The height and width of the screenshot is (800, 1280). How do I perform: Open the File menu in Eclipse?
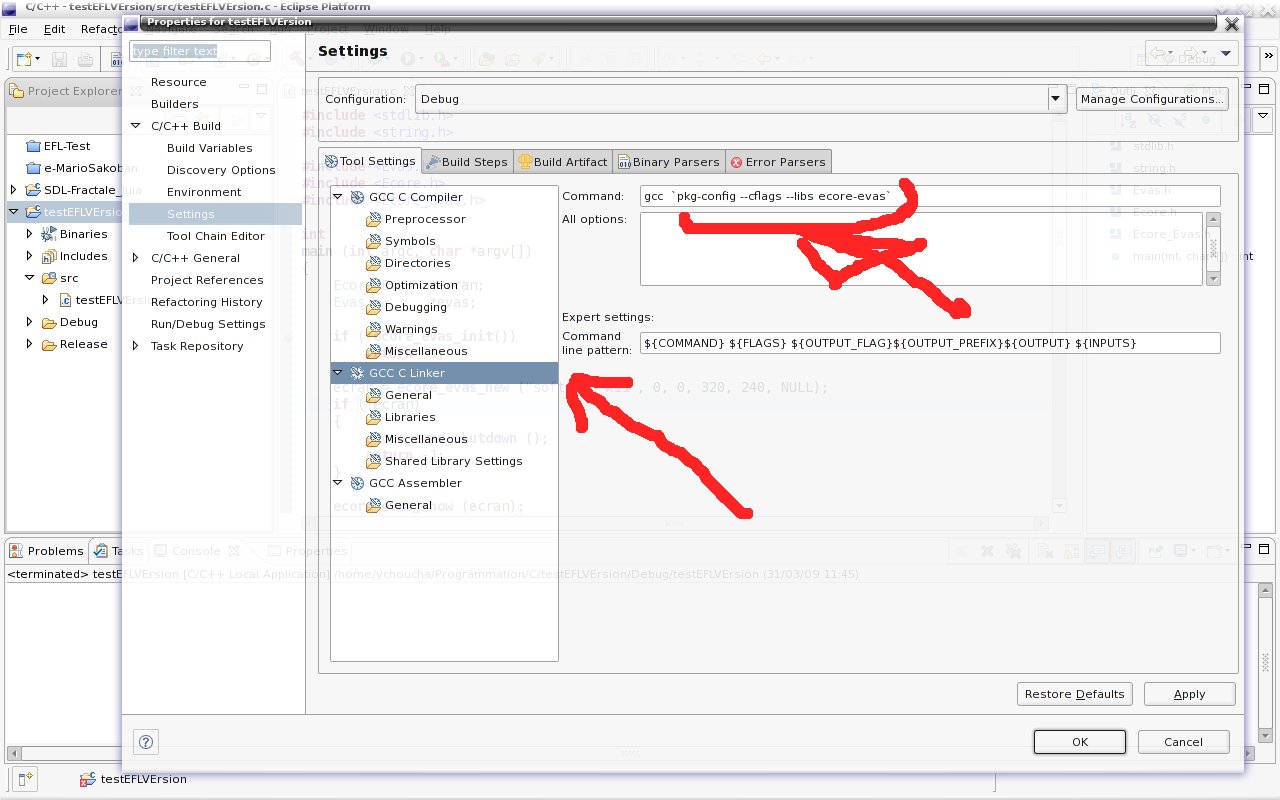click(x=18, y=29)
